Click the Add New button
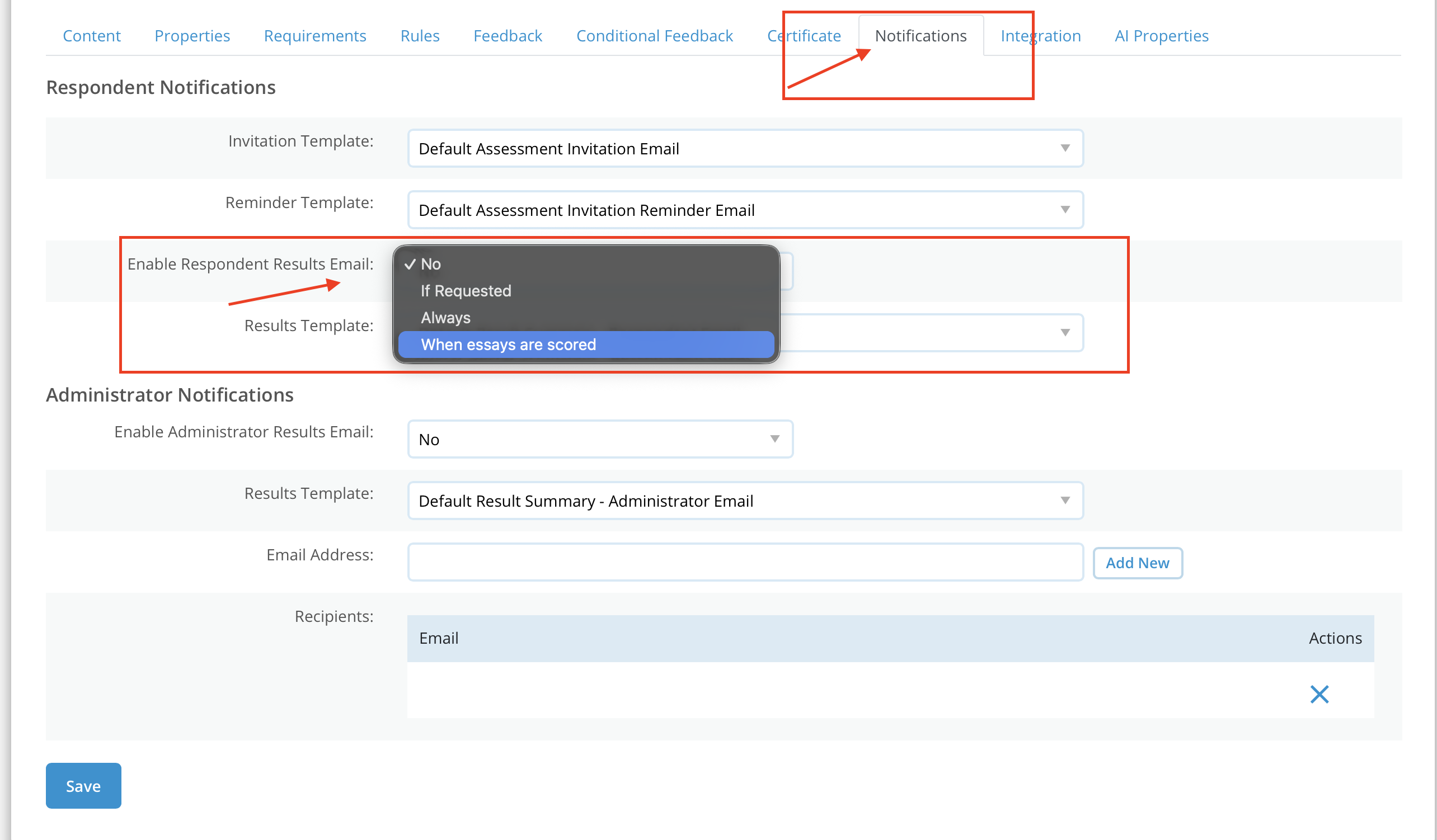Screen dimensions: 1437x840 (1137, 563)
